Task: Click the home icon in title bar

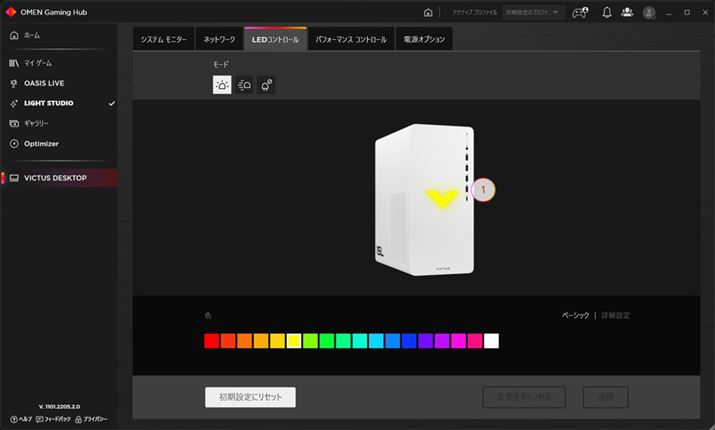Action: 429,13
